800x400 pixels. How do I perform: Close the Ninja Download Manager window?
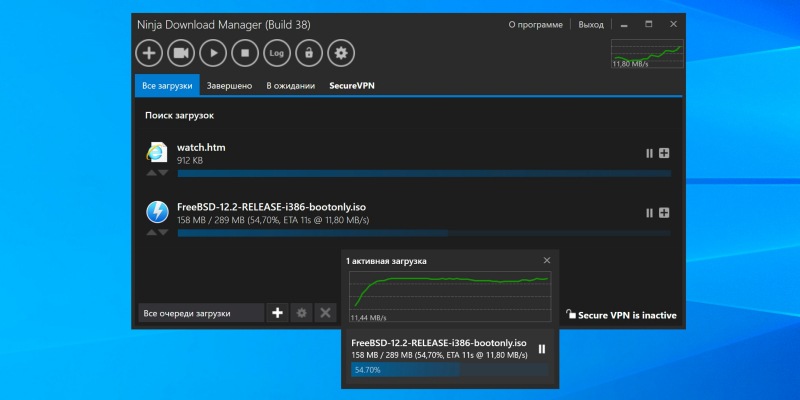coord(673,24)
